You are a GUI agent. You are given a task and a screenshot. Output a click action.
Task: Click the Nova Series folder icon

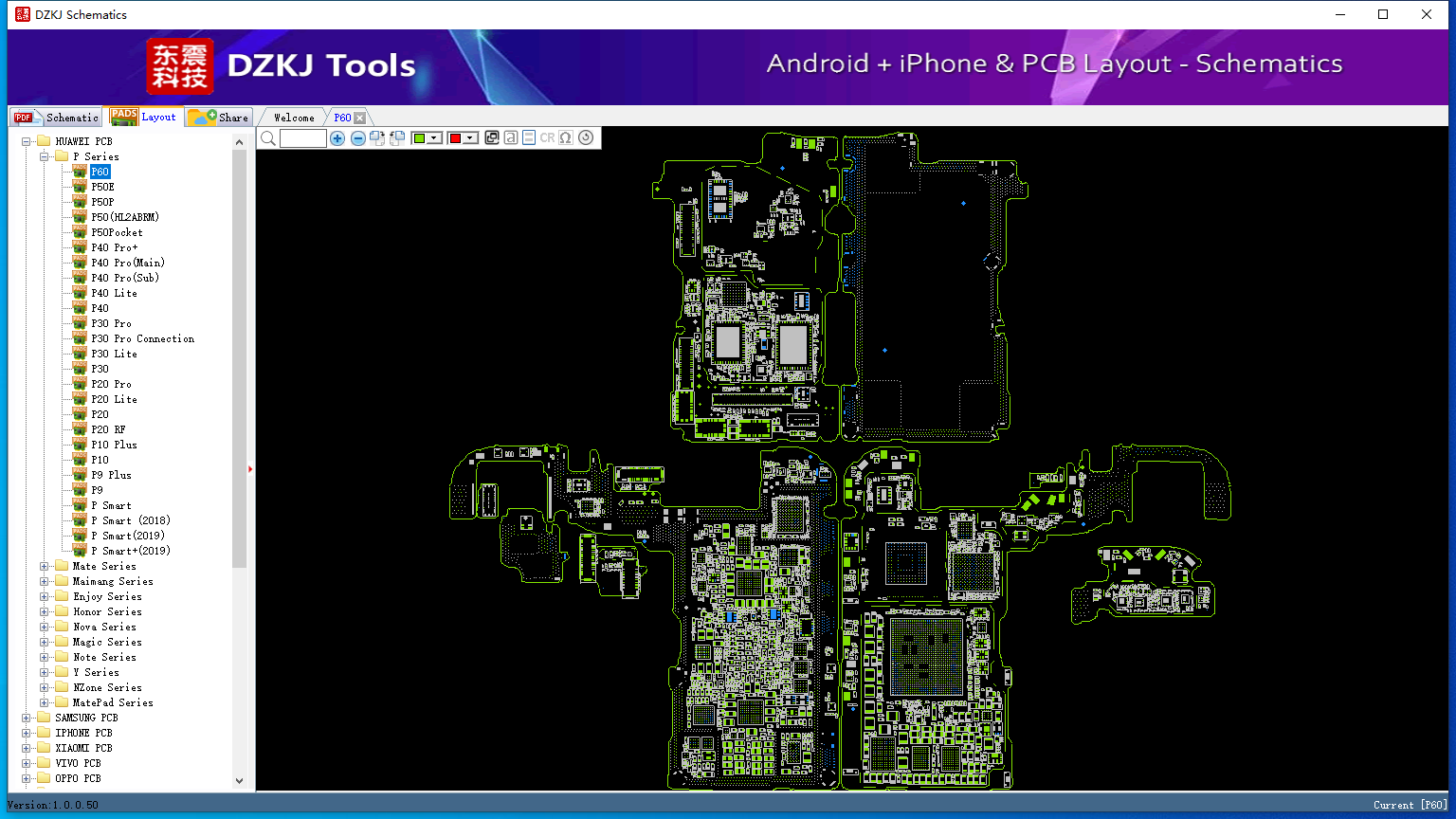coord(62,627)
